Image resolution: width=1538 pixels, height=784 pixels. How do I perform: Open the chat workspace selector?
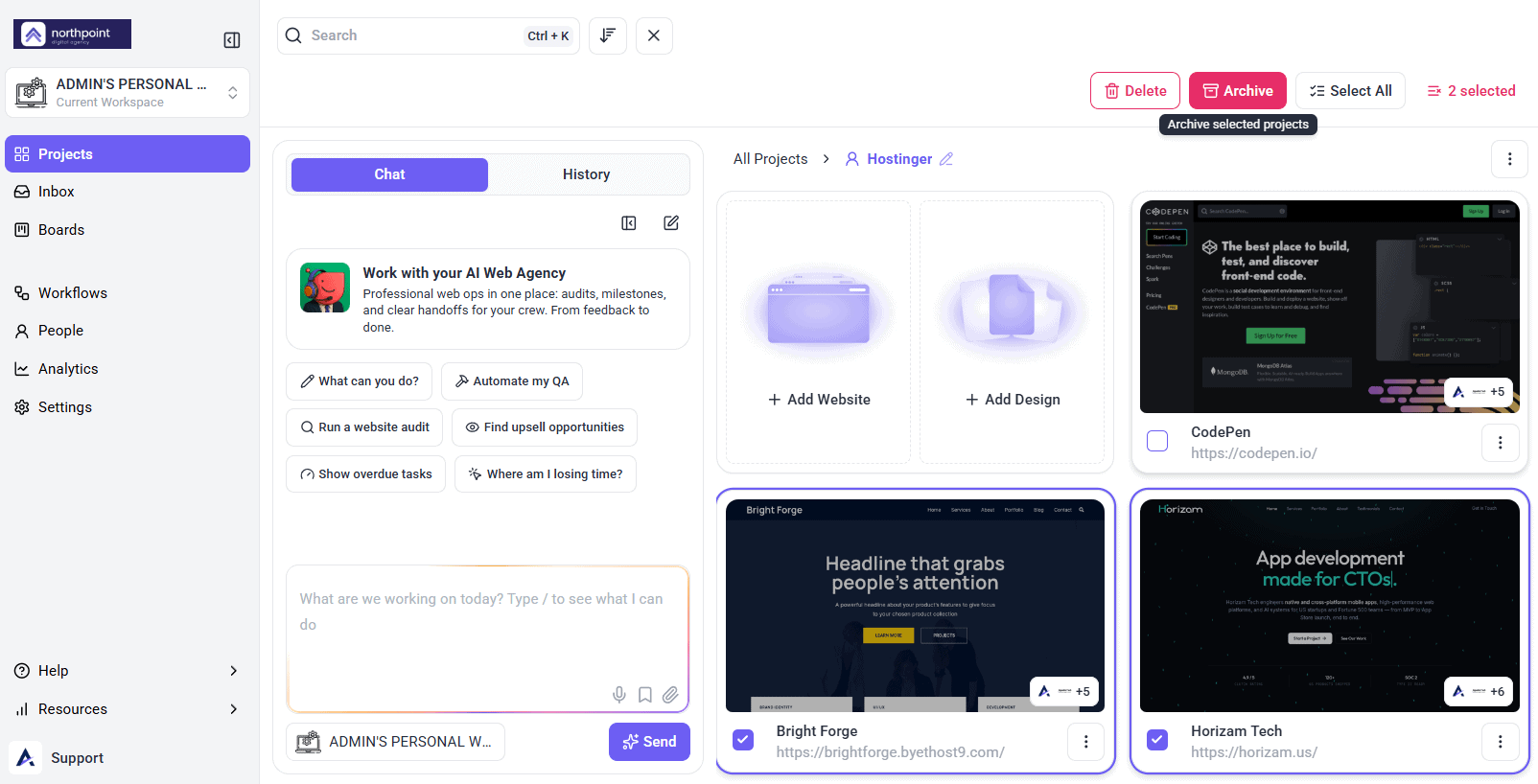click(395, 742)
